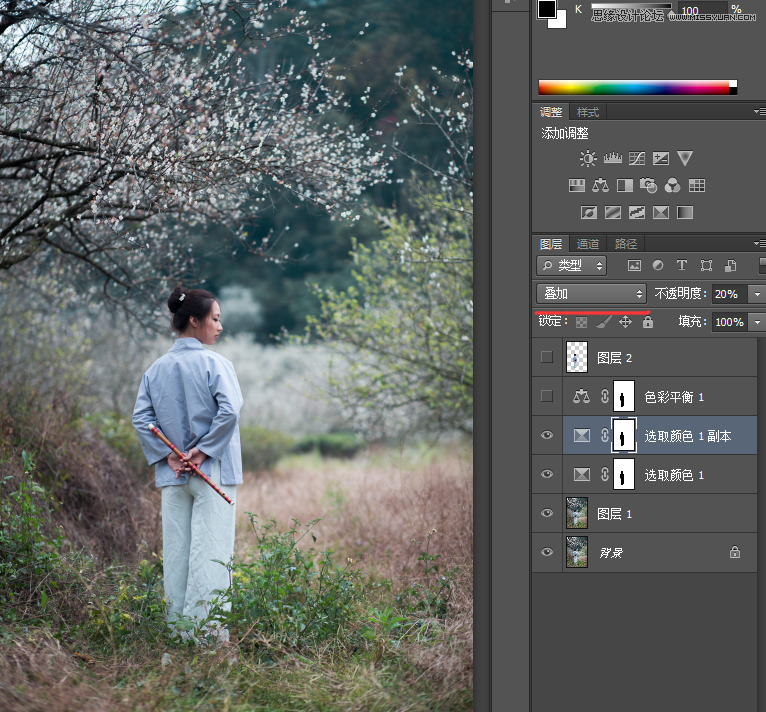
Task: Lock layer position
Action: [x=625, y=322]
